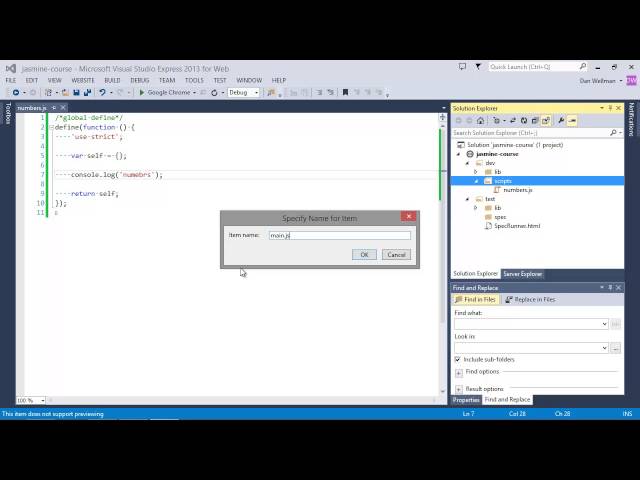
Task: Click Solution Explorer Collapse All icon
Action: [x=535, y=120]
